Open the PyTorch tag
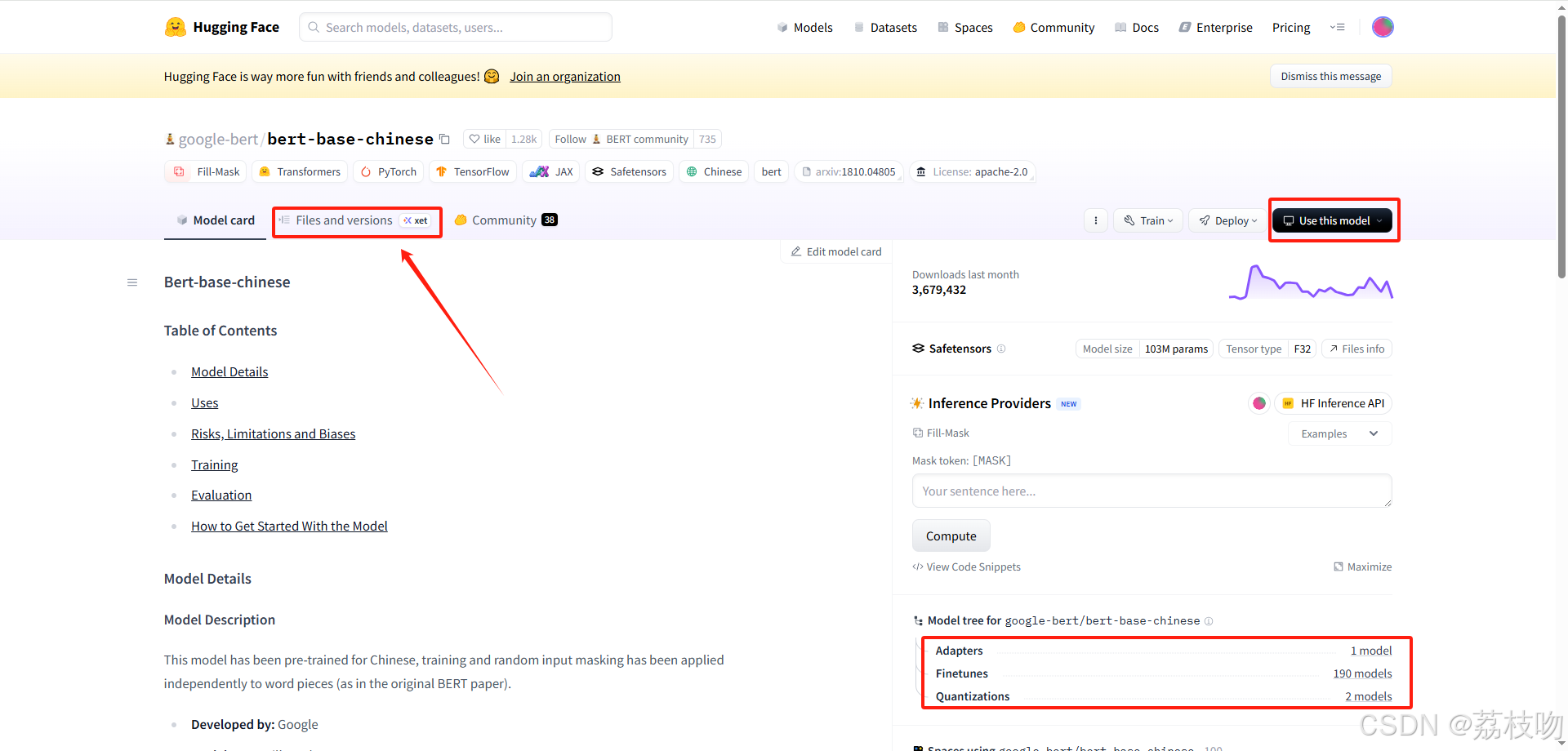 (x=389, y=171)
